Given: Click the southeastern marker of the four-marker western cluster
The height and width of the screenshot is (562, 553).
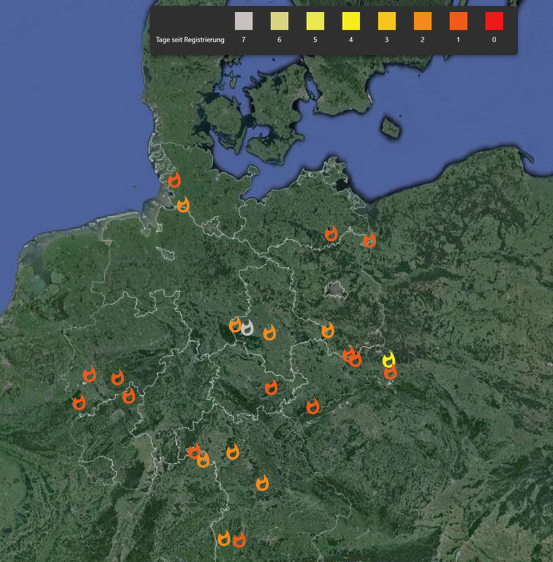Looking at the screenshot, I should 129,396.
